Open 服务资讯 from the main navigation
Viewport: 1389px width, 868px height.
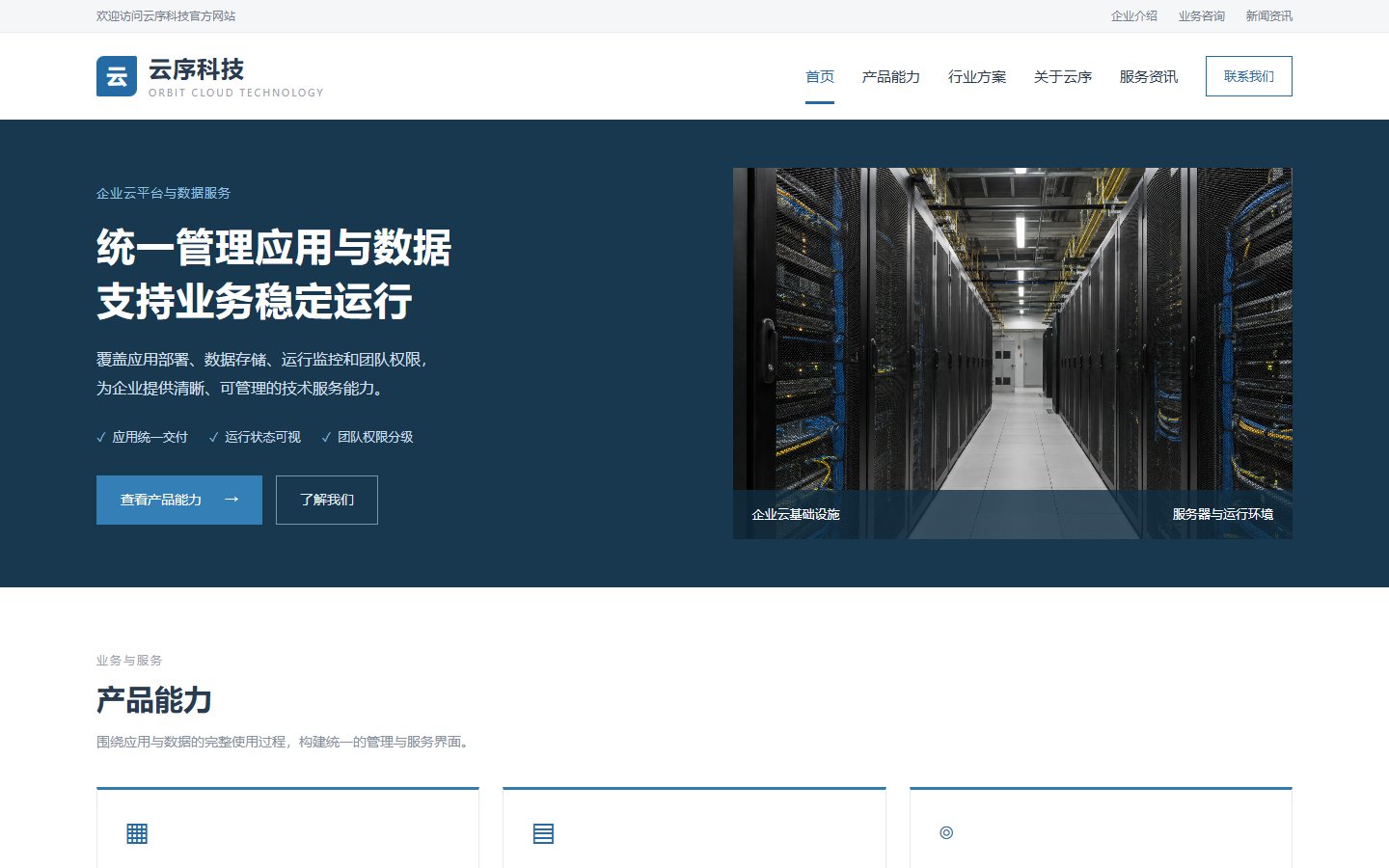[x=1149, y=76]
